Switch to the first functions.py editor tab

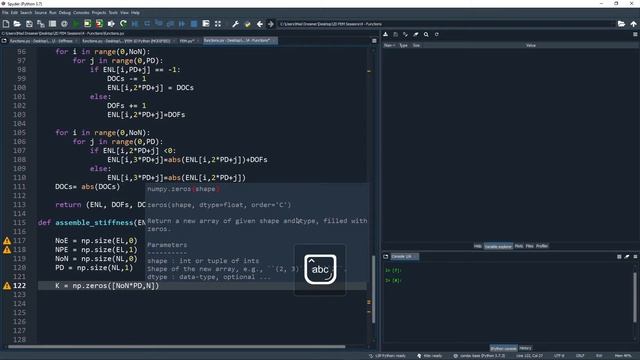(x=43, y=41)
